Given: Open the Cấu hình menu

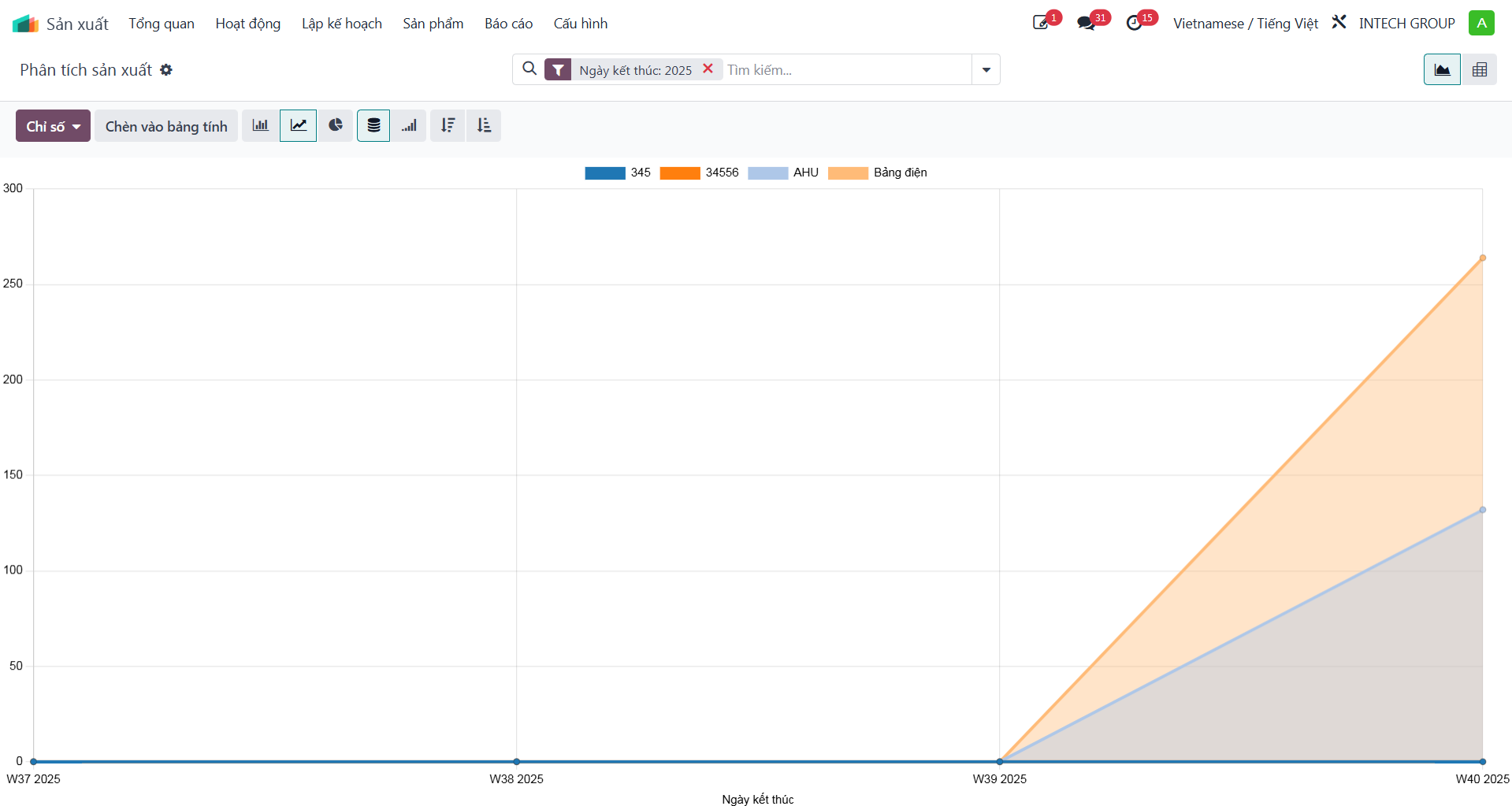Looking at the screenshot, I should (581, 24).
